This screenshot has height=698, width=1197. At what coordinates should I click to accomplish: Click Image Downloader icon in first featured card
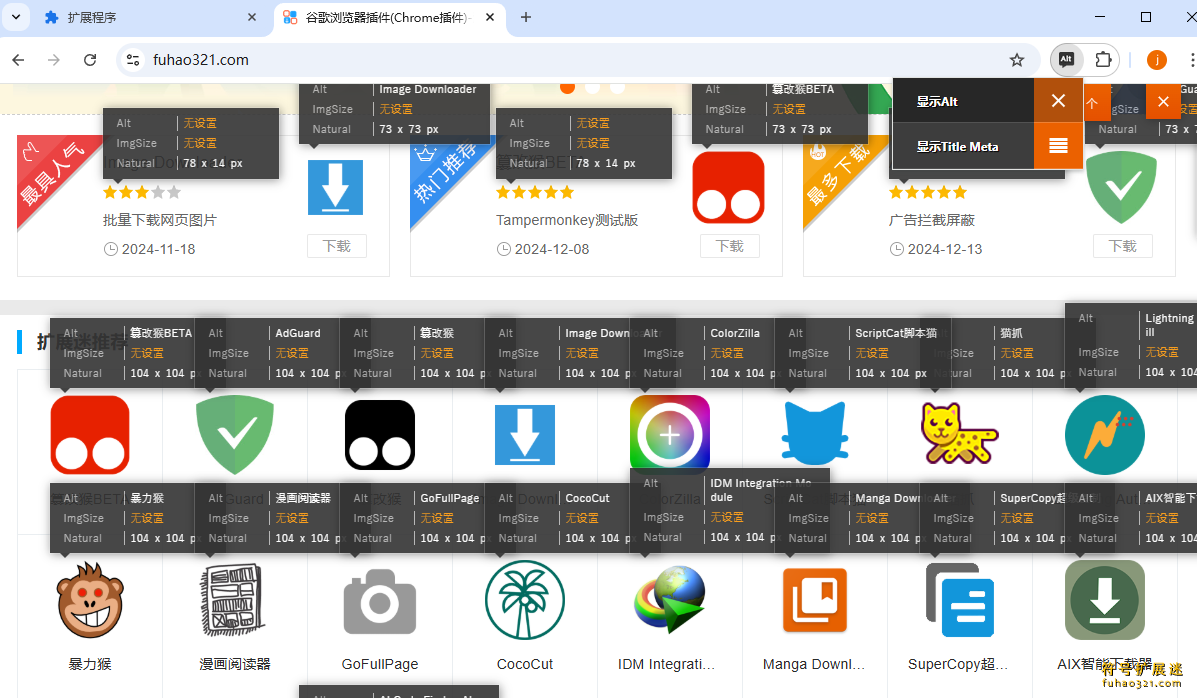coord(336,187)
